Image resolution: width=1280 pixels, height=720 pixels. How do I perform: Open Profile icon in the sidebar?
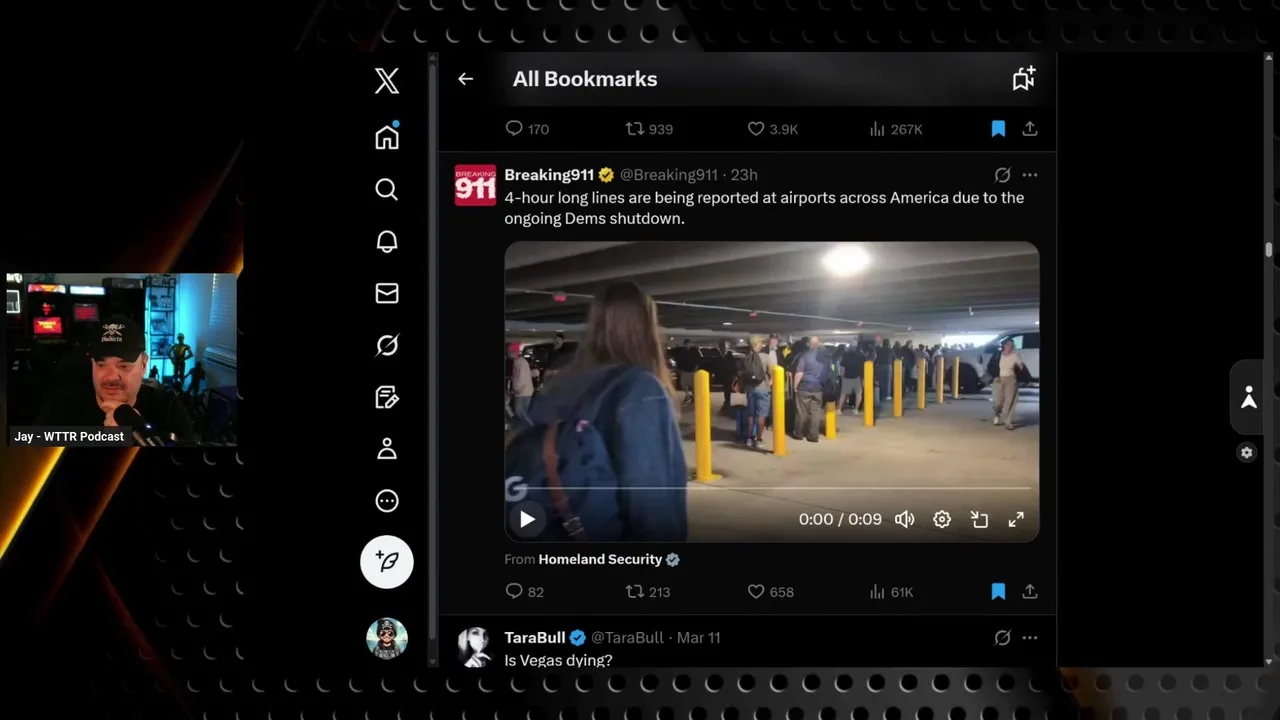(x=387, y=449)
